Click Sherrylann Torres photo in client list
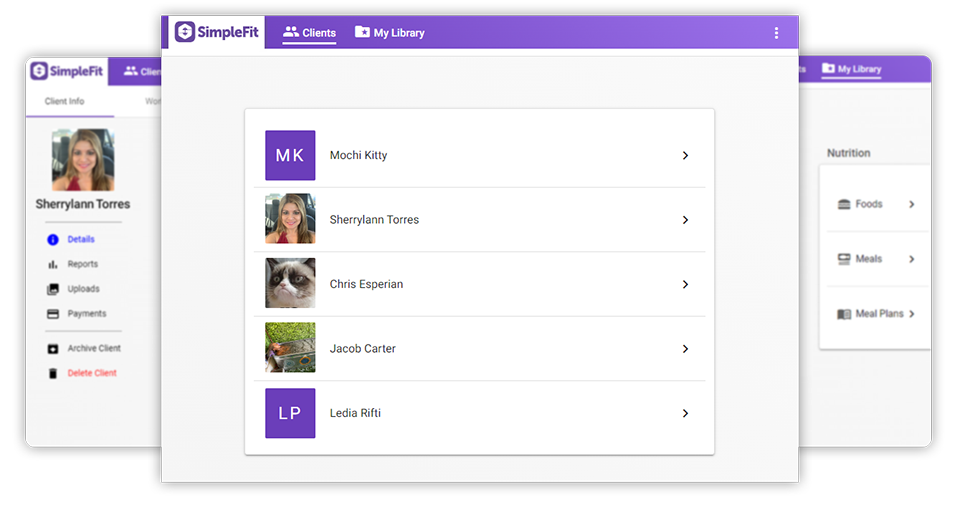Viewport: 960px width, 505px height. tap(290, 219)
